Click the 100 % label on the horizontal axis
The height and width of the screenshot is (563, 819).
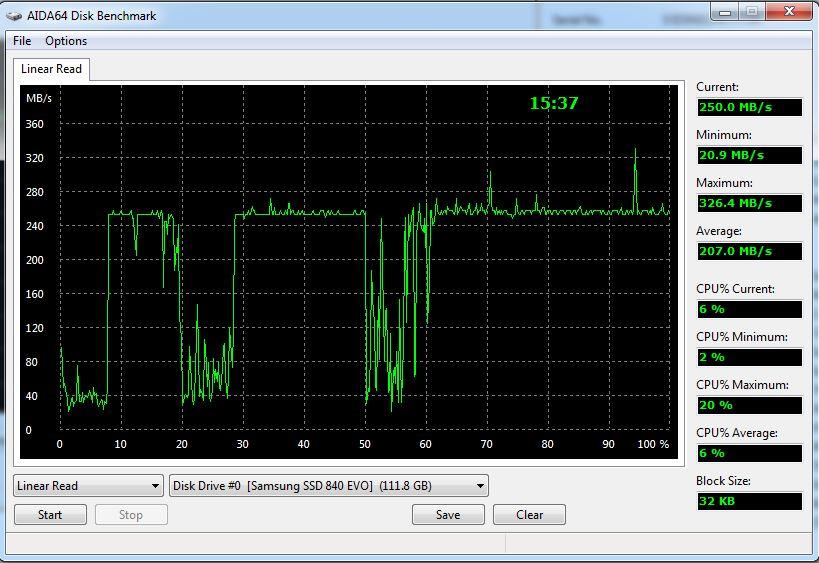[653, 444]
